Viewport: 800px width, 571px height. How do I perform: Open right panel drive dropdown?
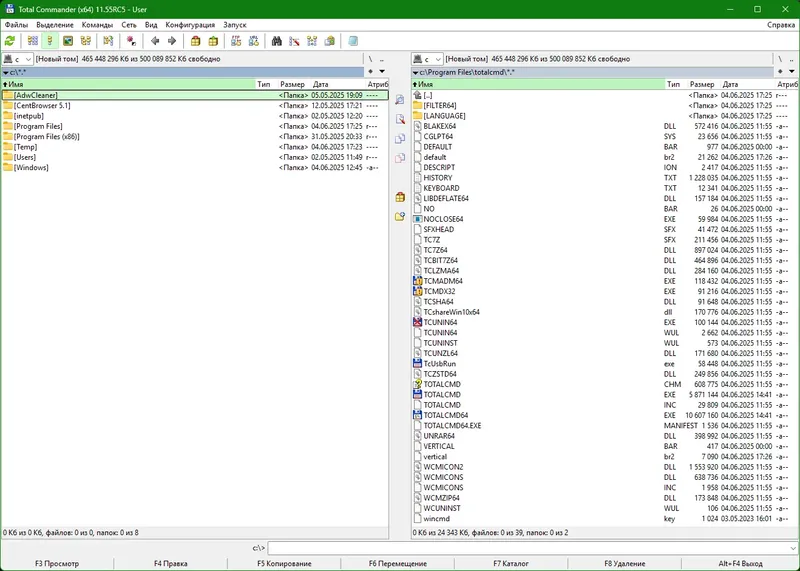click(428, 59)
